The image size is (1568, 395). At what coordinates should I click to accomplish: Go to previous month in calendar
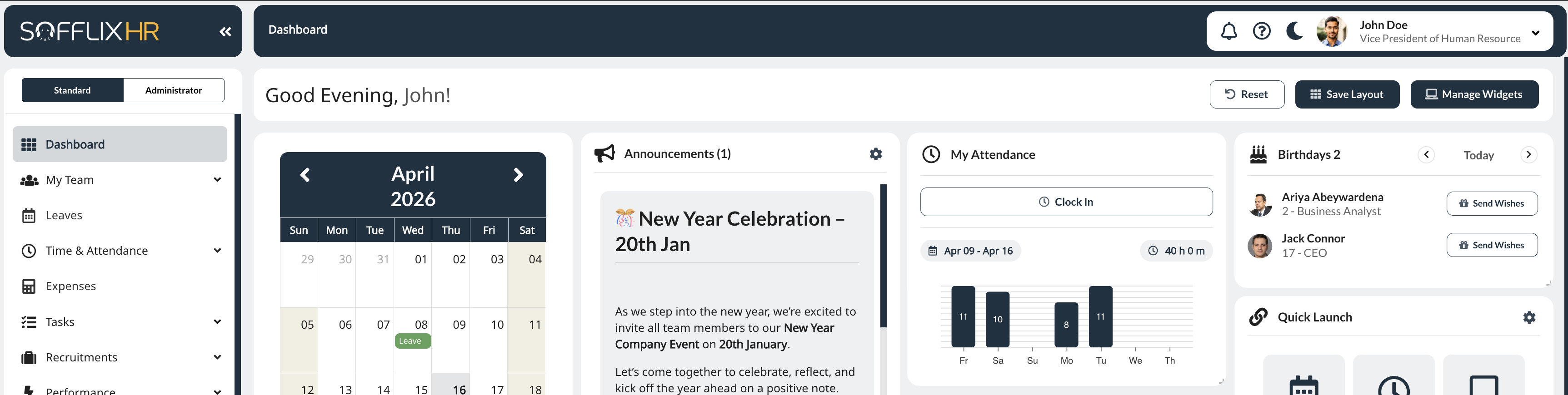pos(305,175)
